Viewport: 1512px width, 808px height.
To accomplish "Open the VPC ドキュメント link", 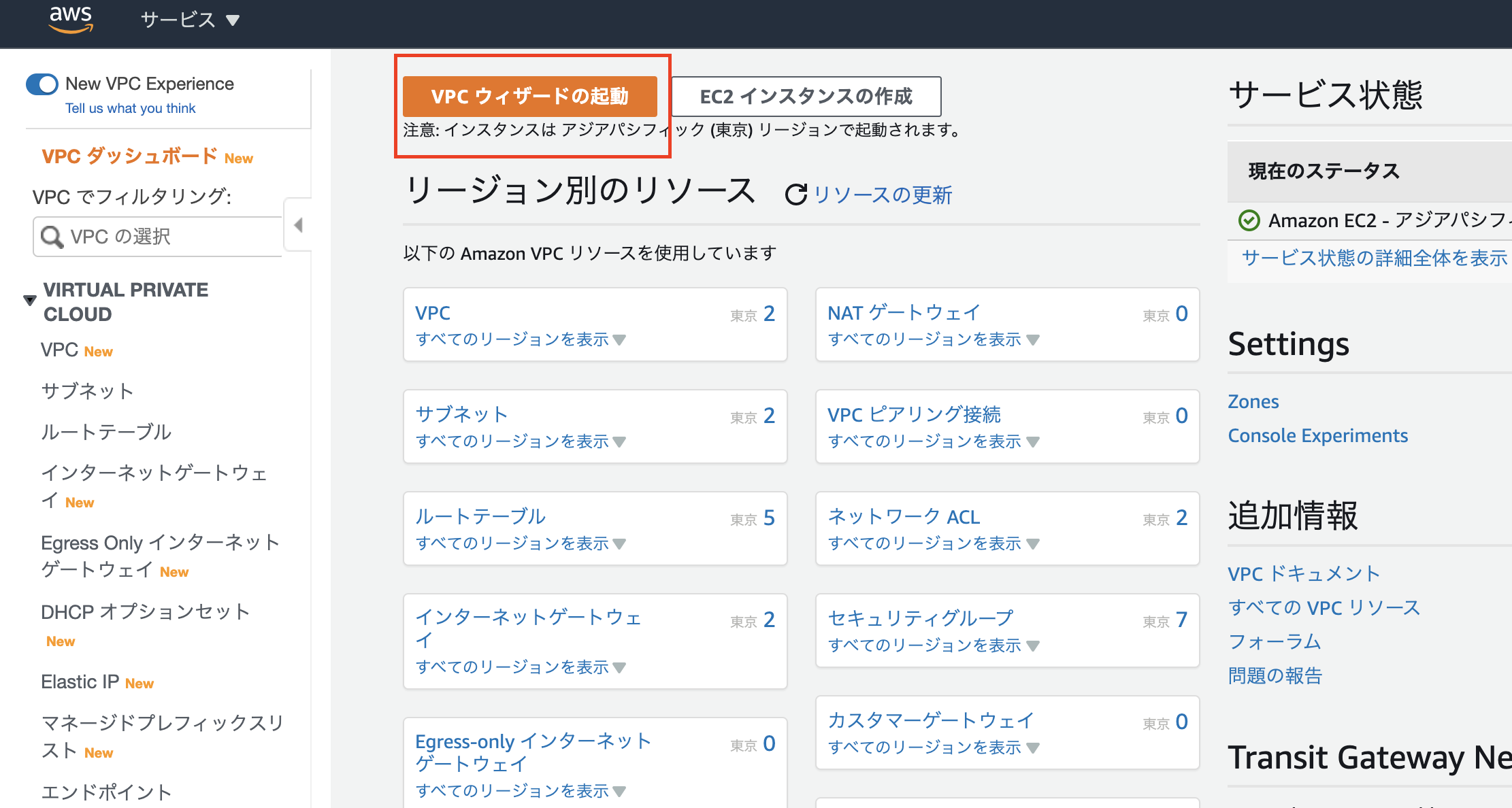I will 1303,573.
